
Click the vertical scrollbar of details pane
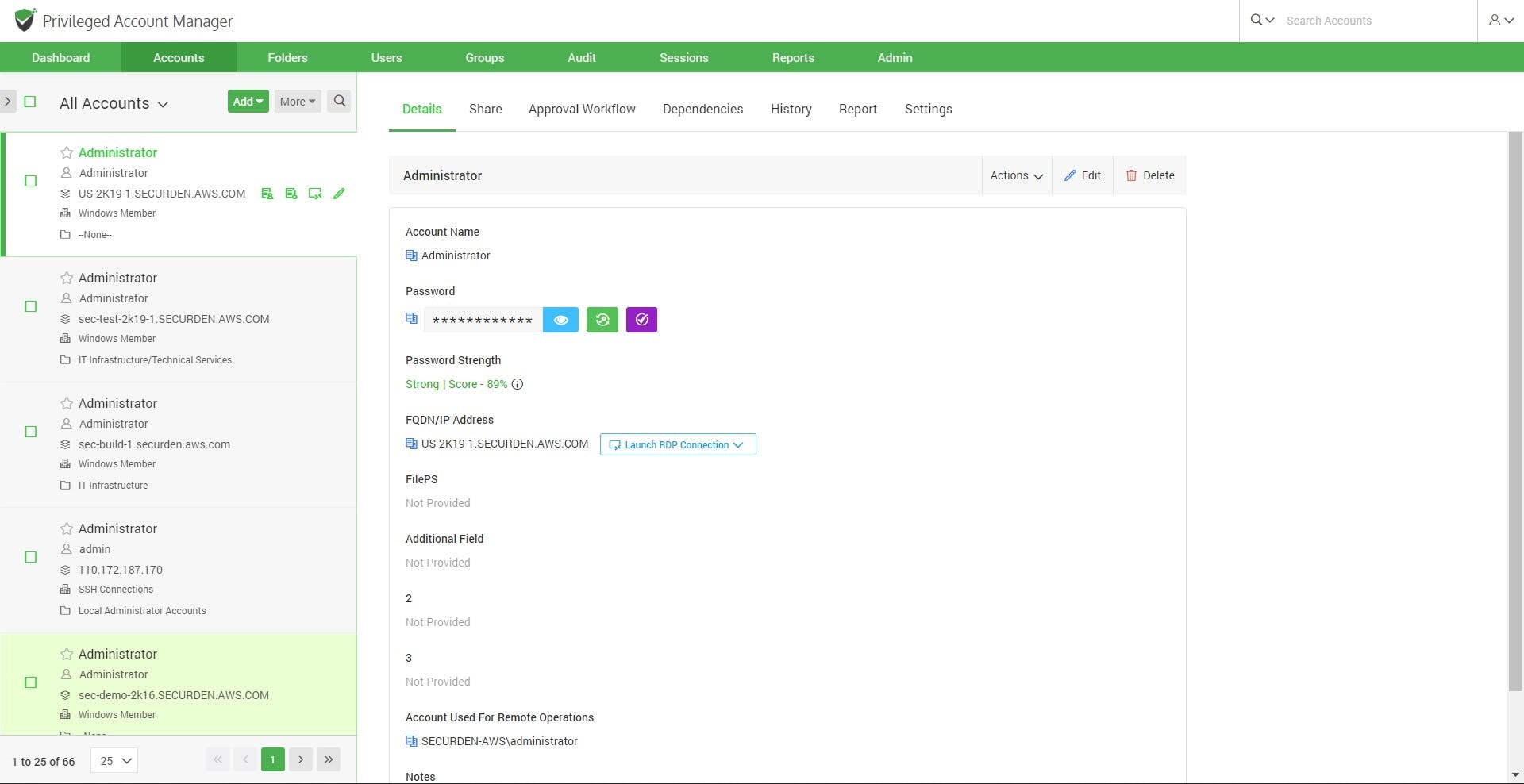coord(1515,411)
